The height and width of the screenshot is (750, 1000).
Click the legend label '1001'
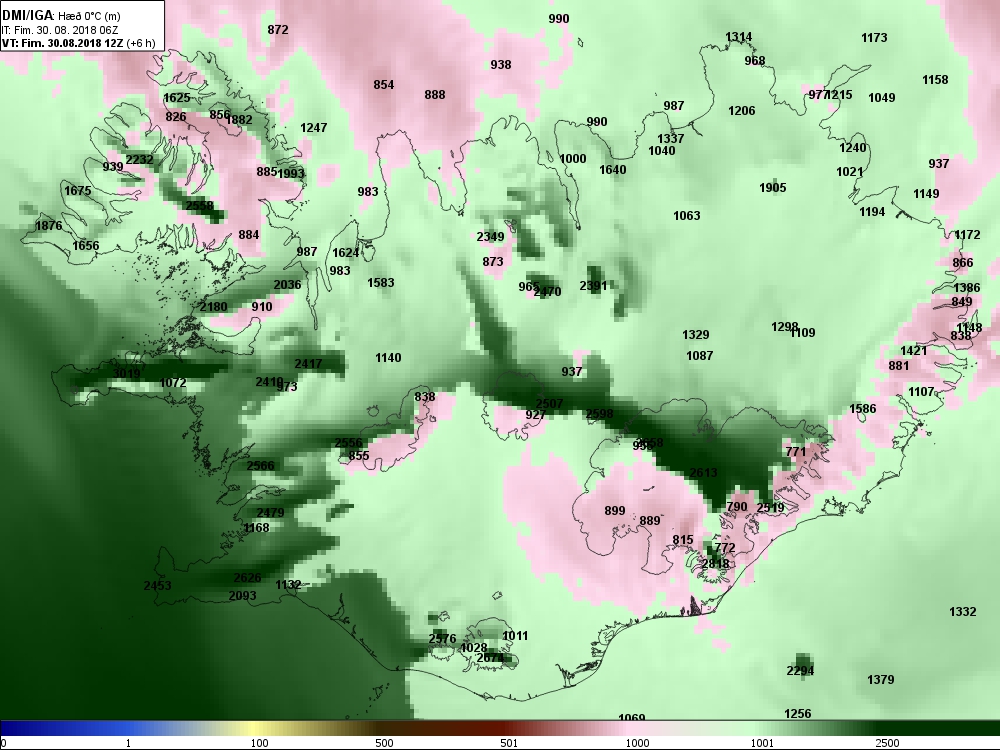coord(761,743)
